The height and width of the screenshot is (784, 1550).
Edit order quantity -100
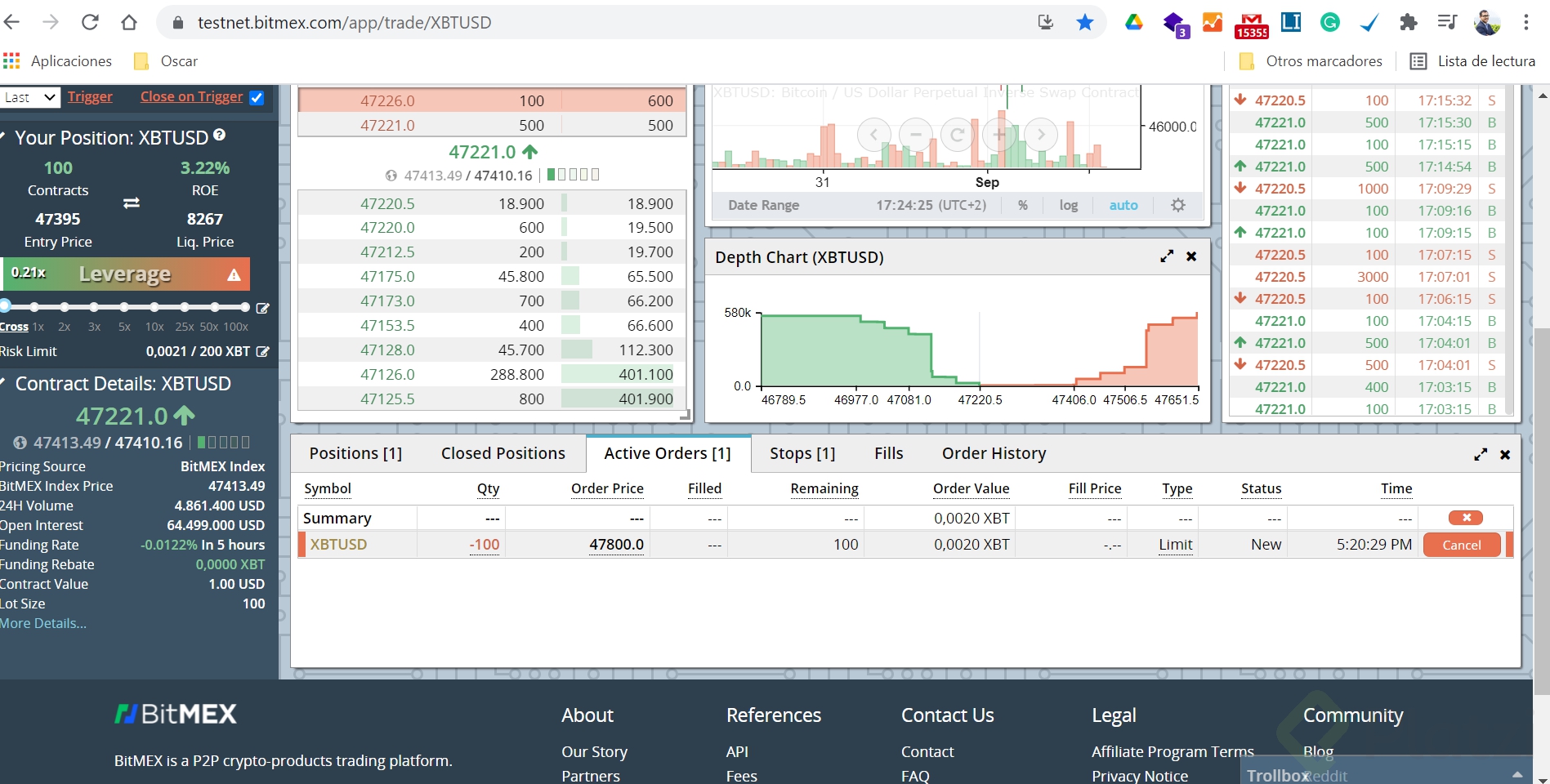pyautogui.click(x=485, y=545)
